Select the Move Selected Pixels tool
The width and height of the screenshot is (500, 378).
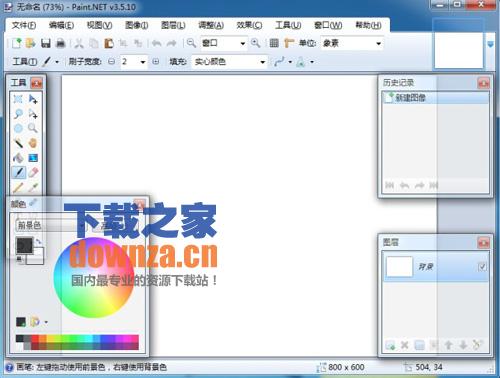click(x=33, y=99)
